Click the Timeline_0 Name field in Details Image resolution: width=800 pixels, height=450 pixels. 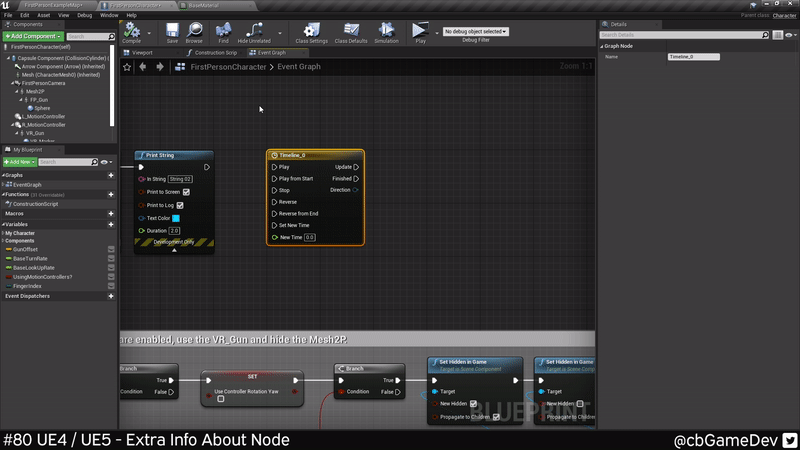click(693, 57)
